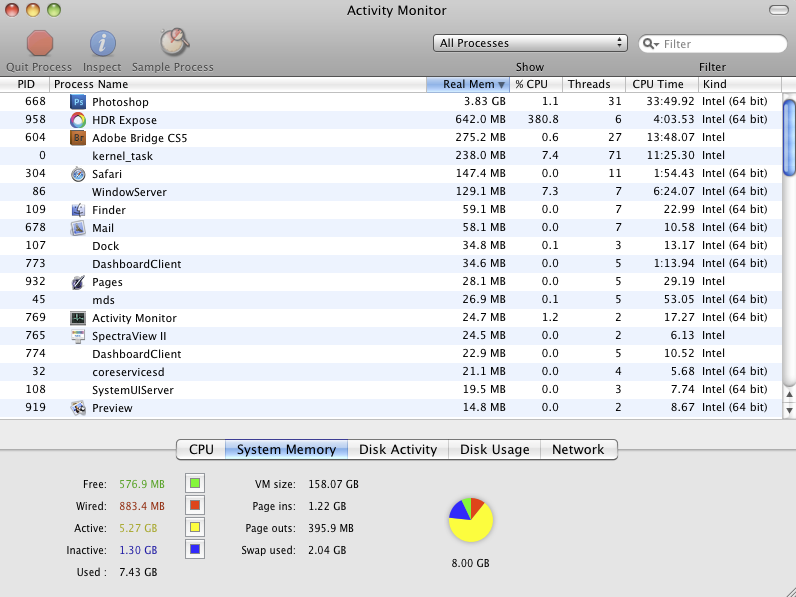Select the Safari compass icon
The height and width of the screenshot is (597, 796).
(x=78, y=174)
